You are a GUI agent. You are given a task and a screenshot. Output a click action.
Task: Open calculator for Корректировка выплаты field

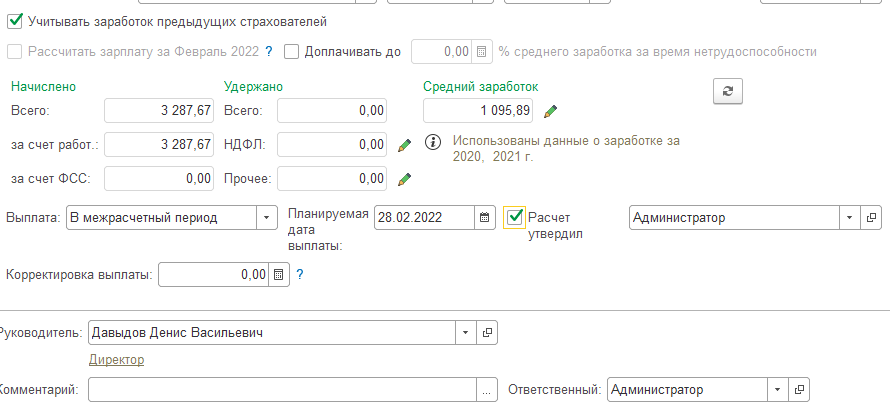(x=279, y=274)
